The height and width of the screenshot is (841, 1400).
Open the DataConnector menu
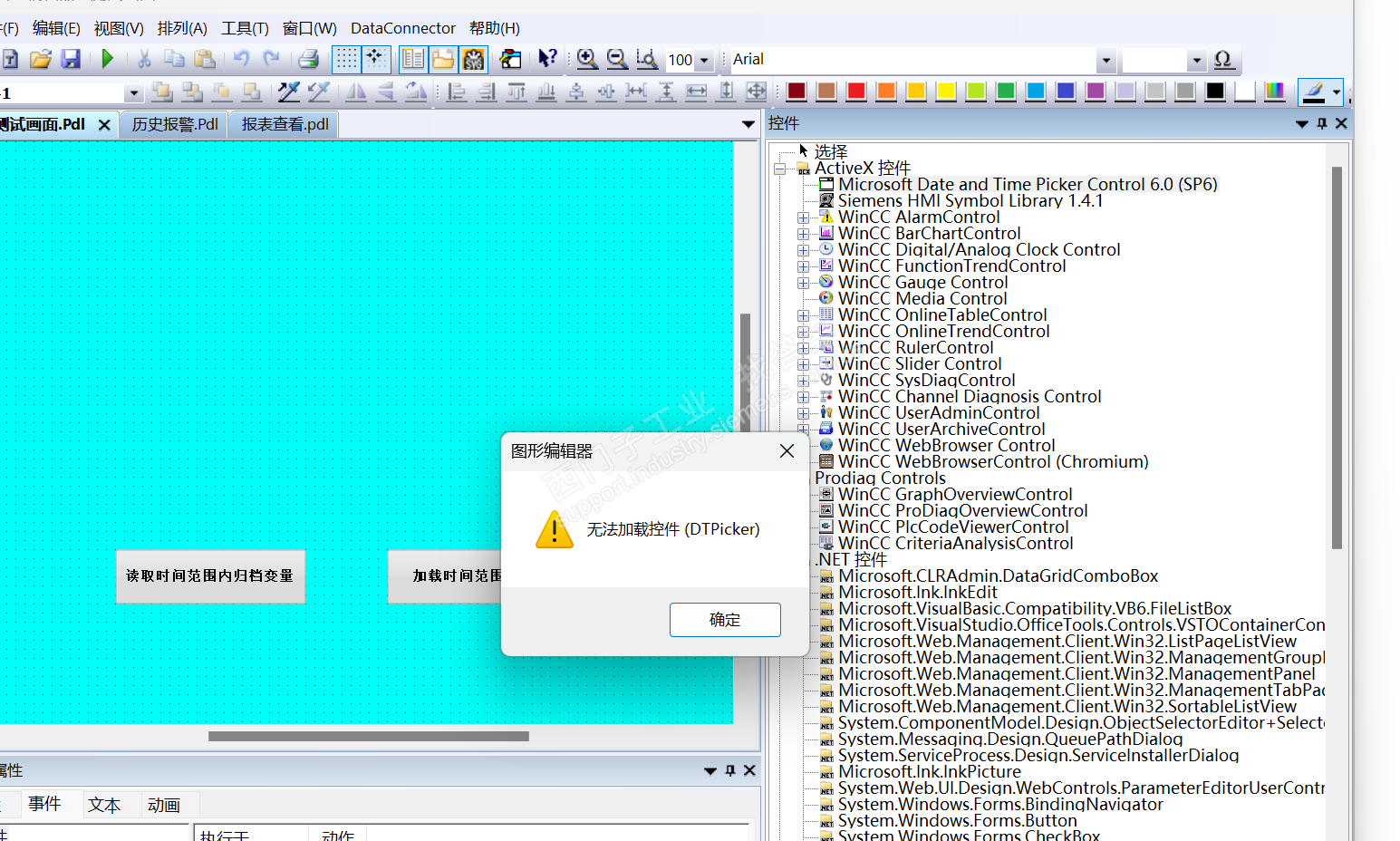click(403, 28)
